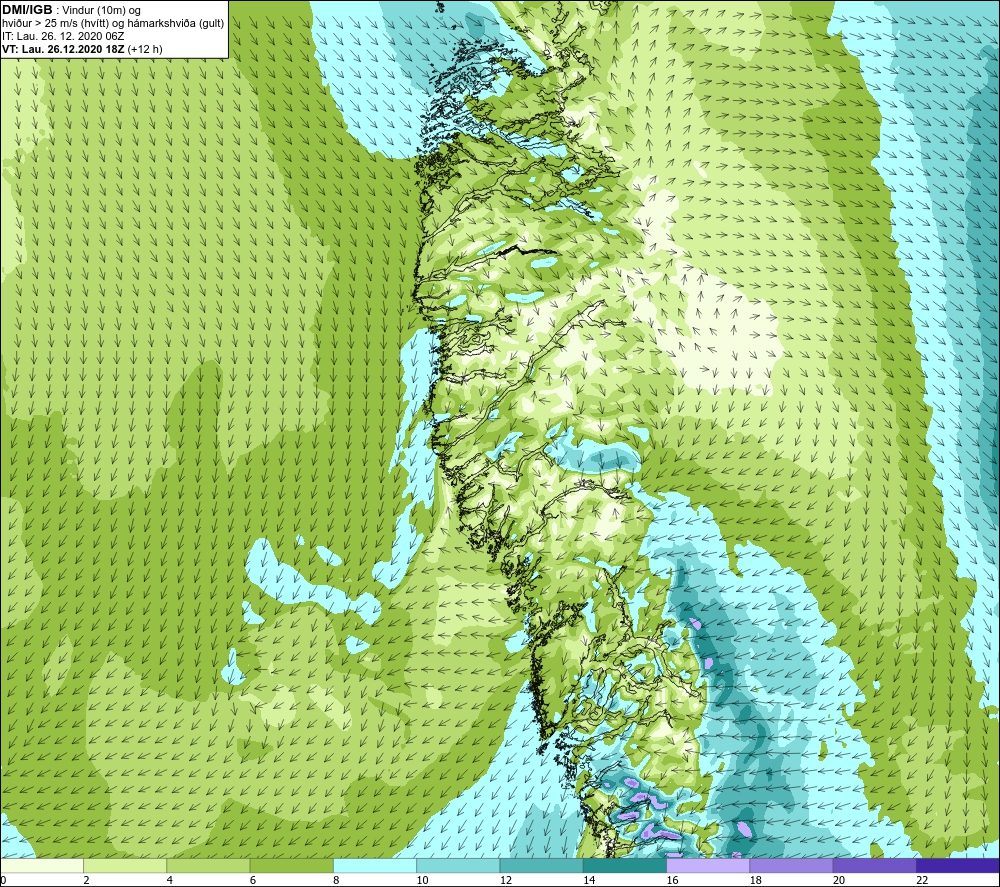
Task: Click the 16–18 m/s light purple swatch
Action: [x=708, y=865]
